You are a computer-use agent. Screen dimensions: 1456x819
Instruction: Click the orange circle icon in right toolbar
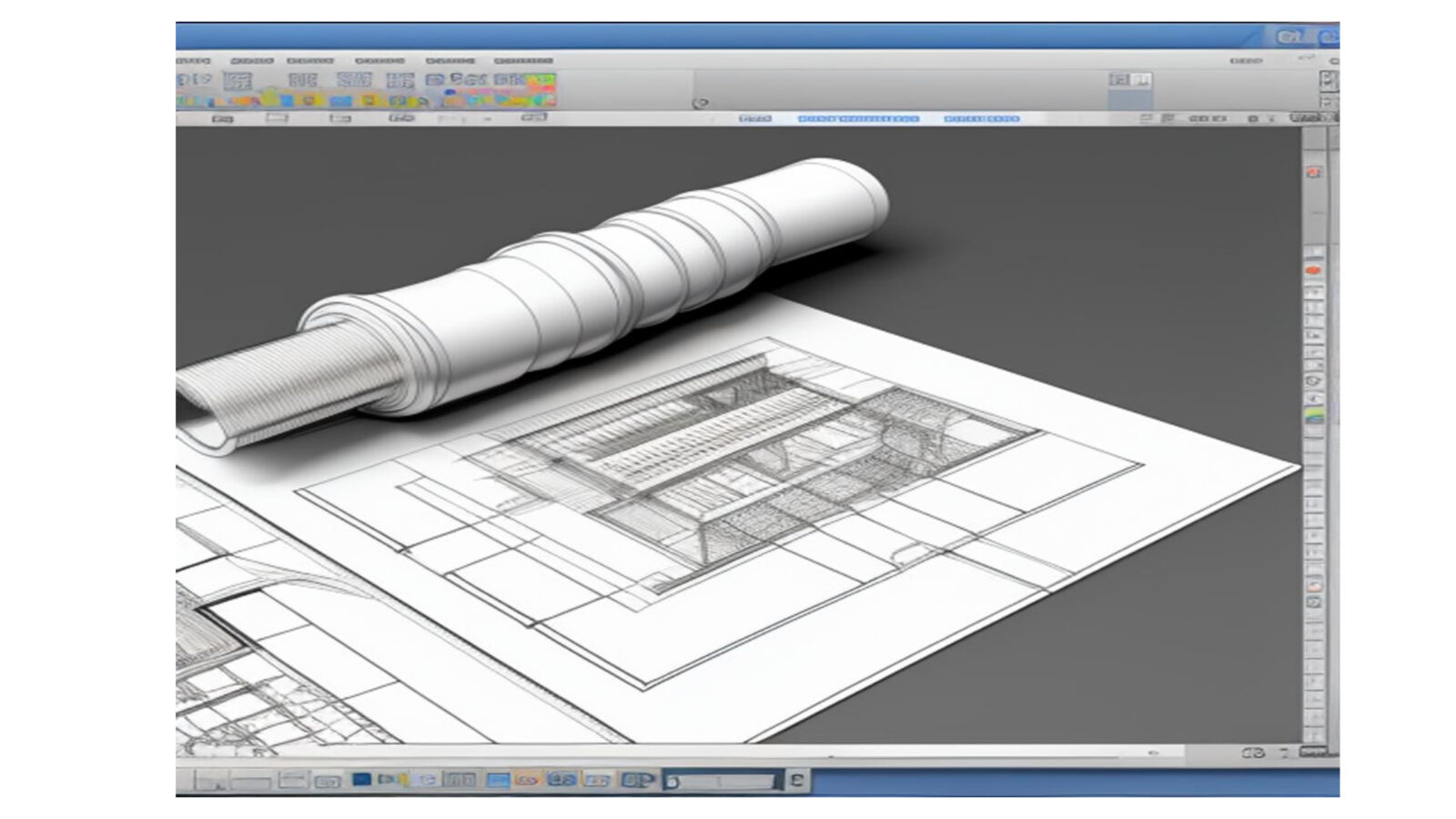(1314, 270)
